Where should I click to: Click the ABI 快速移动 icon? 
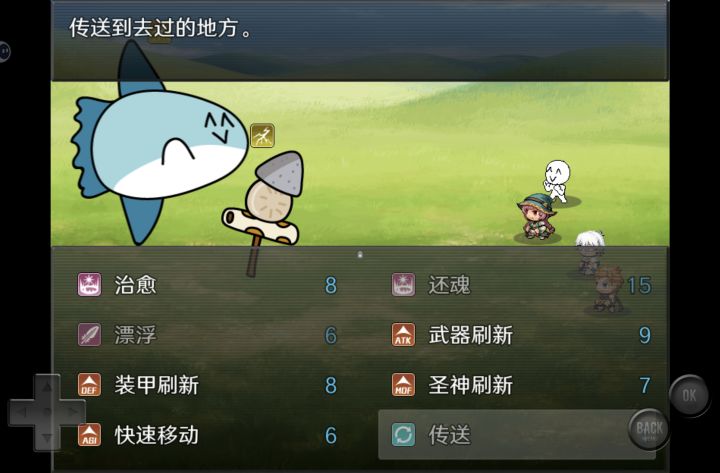click(x=89, y=435)
